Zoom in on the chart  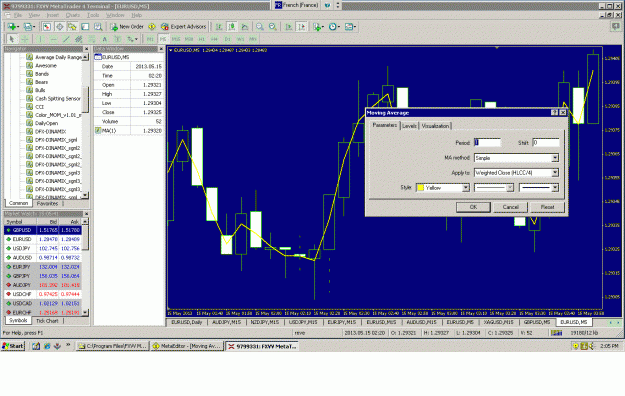tap(260, 27)
